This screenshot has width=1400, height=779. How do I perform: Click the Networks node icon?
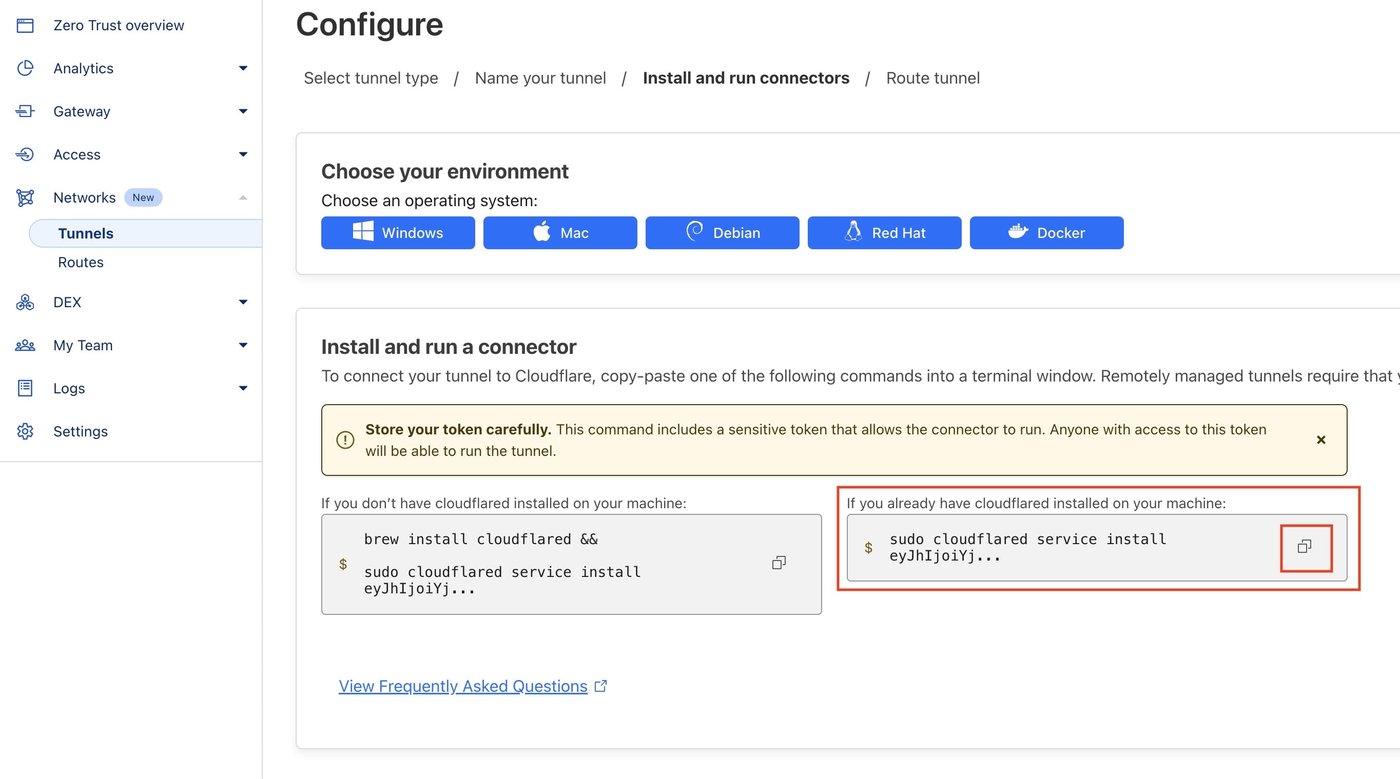tap(25, 197)
